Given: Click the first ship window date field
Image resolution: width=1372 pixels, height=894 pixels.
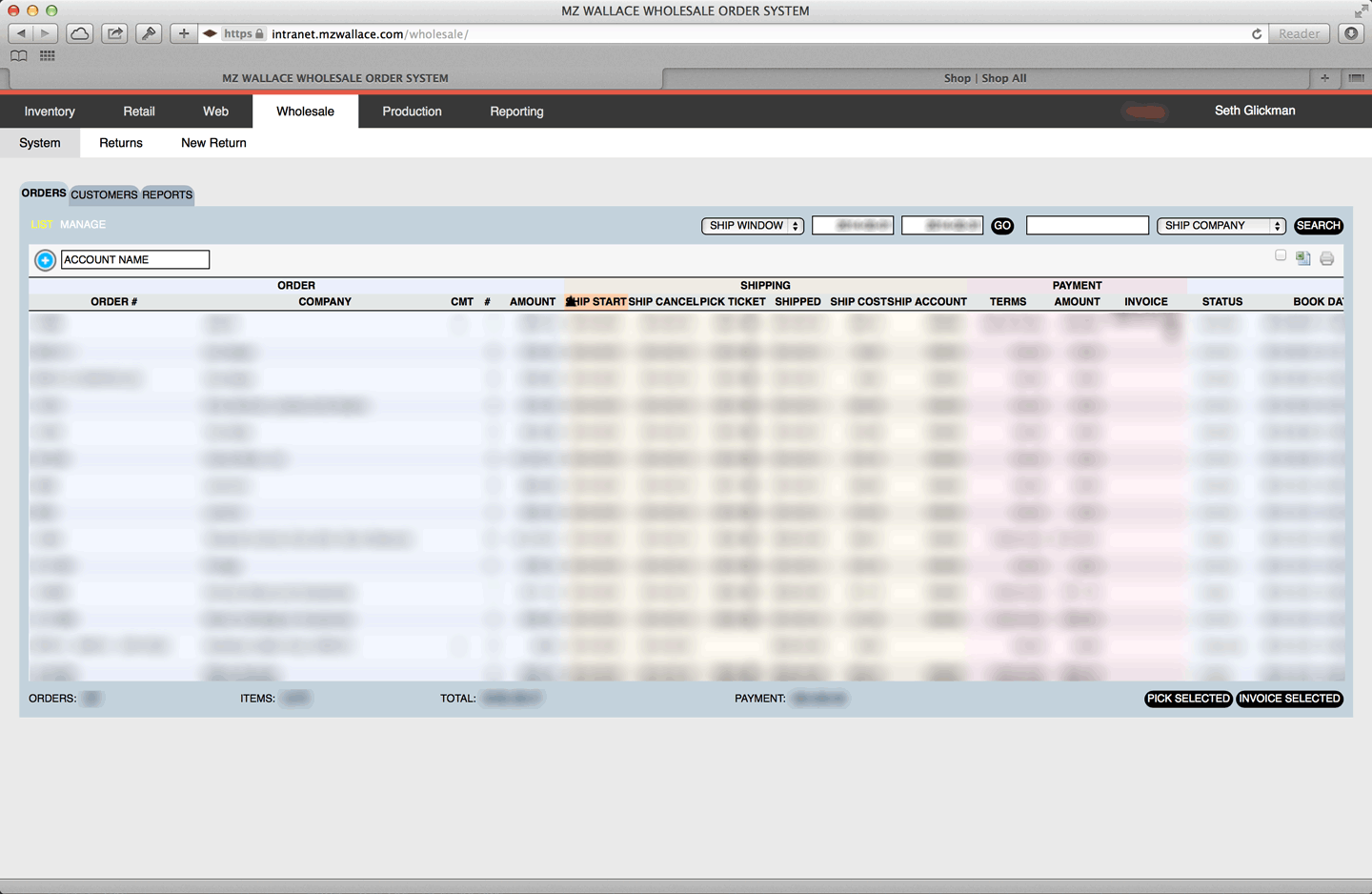Looking at the screenshot, I should 853,226.
